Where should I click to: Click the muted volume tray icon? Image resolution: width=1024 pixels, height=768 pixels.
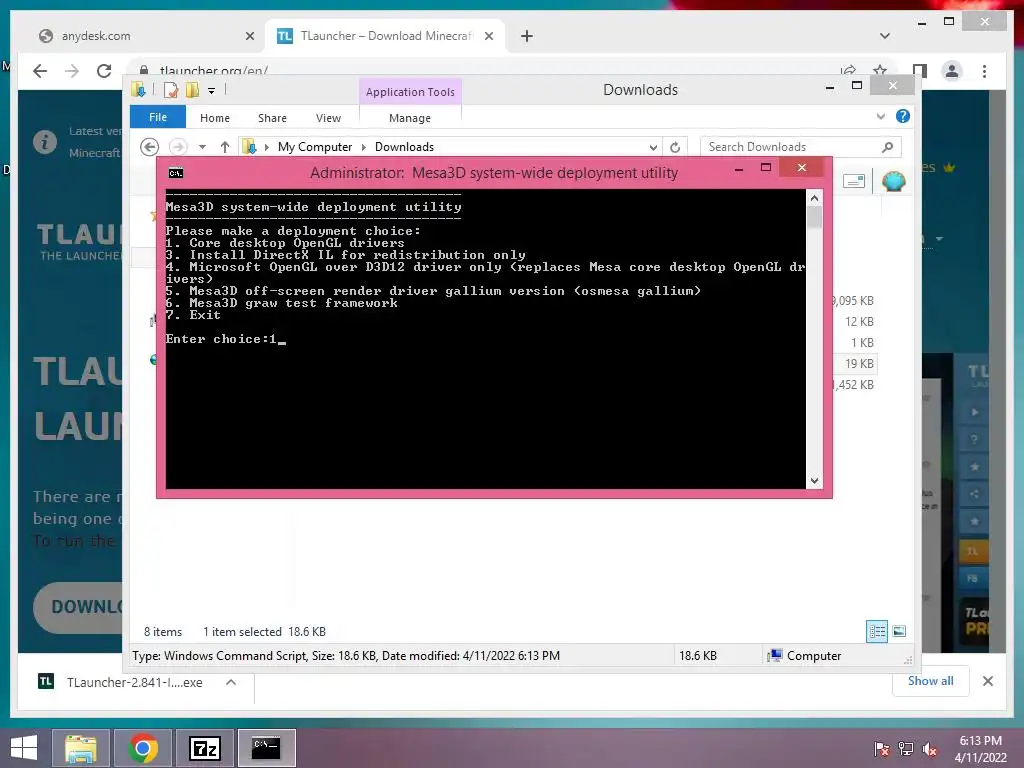tap(929, 749)
